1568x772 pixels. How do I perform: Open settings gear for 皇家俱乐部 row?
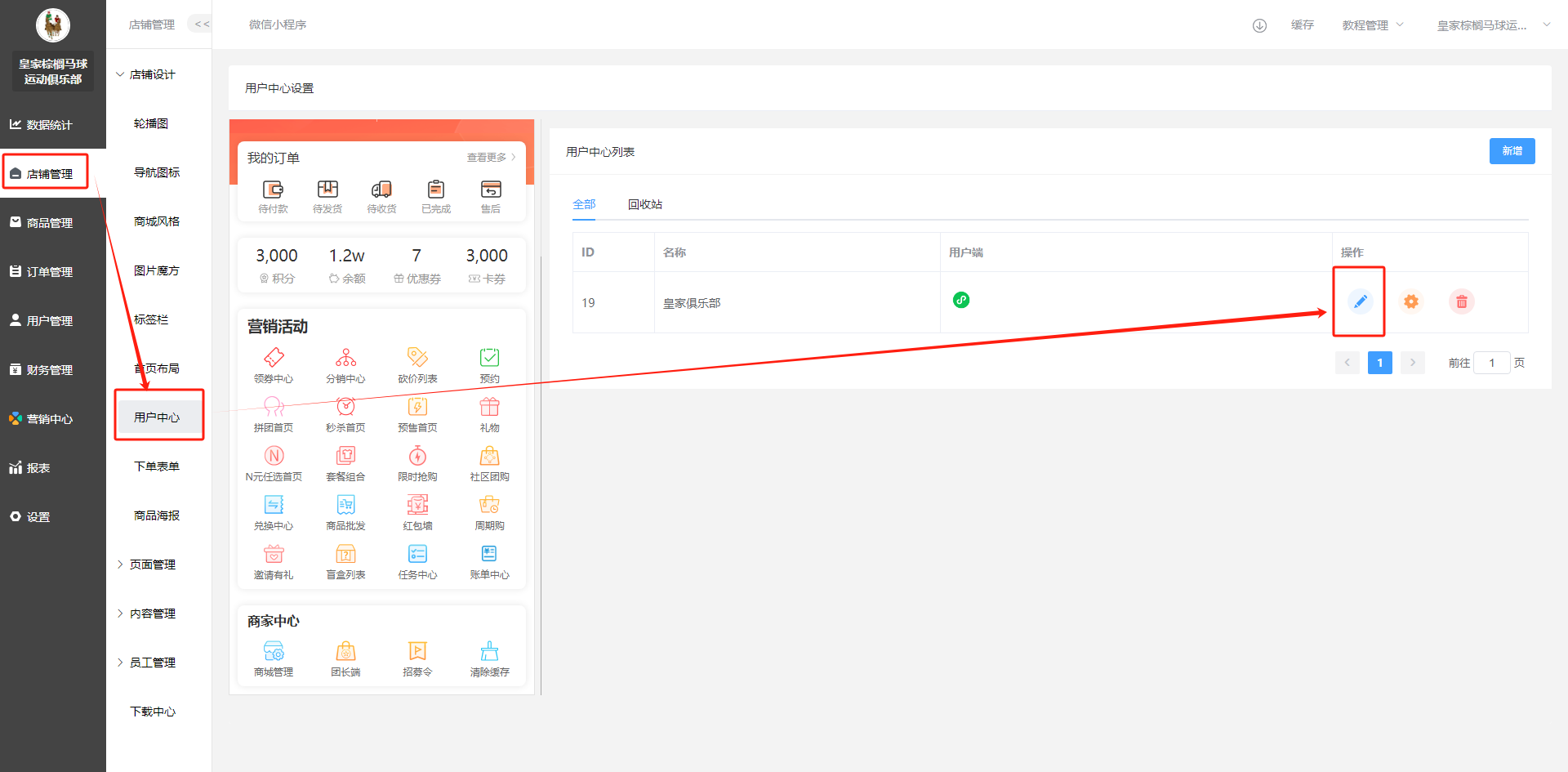(x=1410, y=301)
